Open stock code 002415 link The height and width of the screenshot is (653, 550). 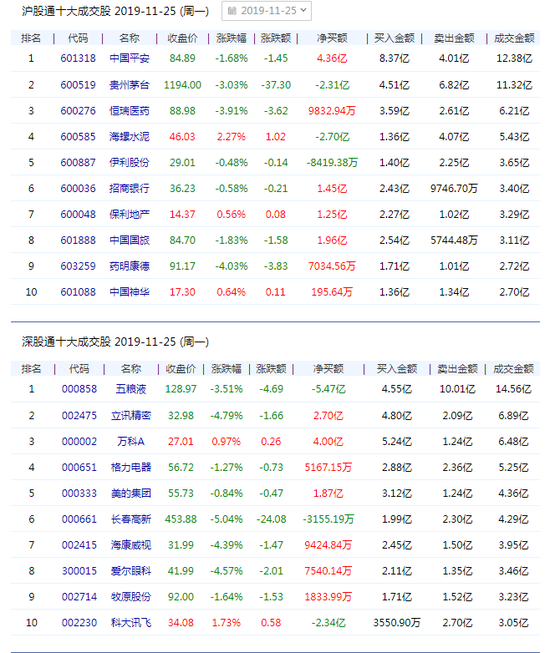pos(79,545)
